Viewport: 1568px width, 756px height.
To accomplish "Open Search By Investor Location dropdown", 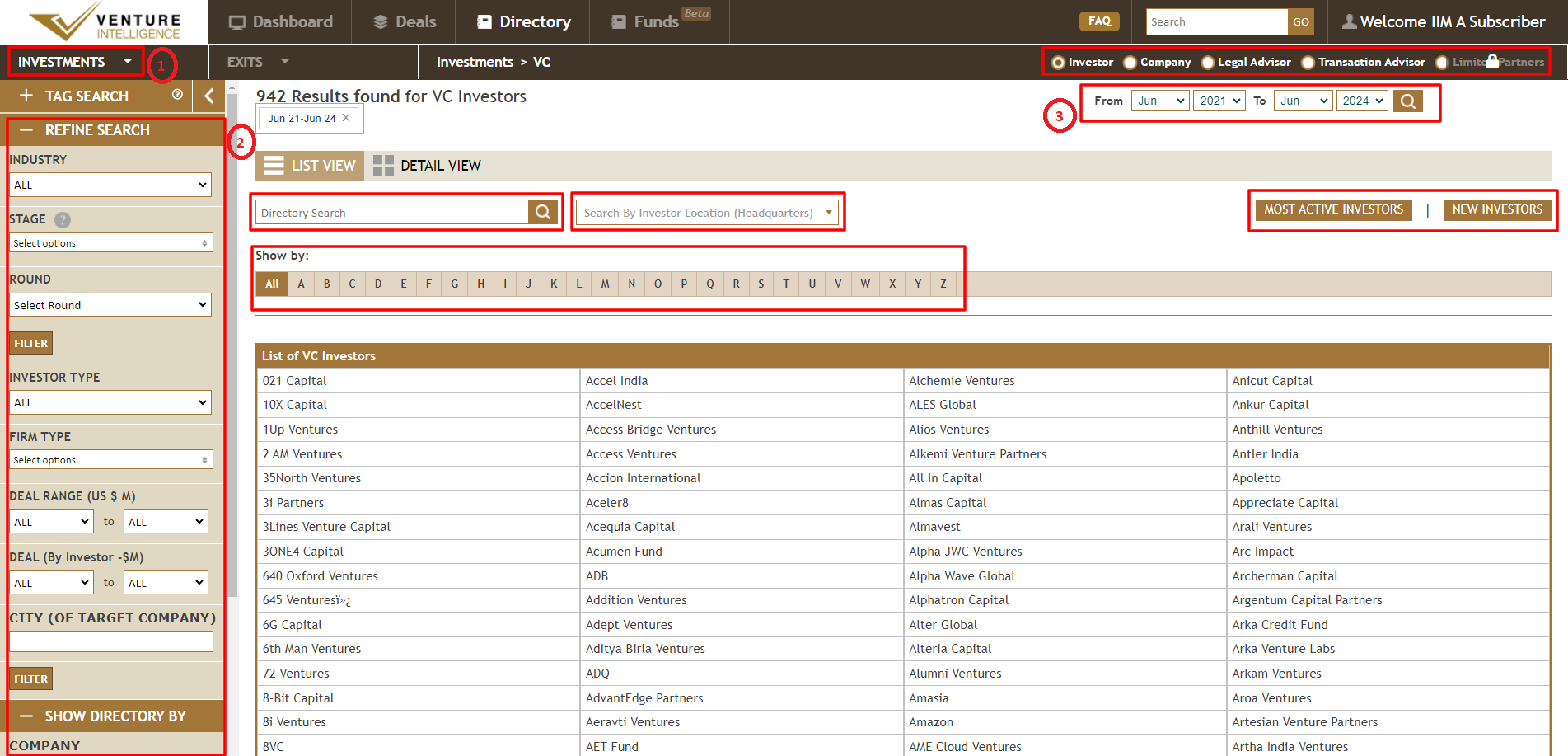I will (707, 213).
